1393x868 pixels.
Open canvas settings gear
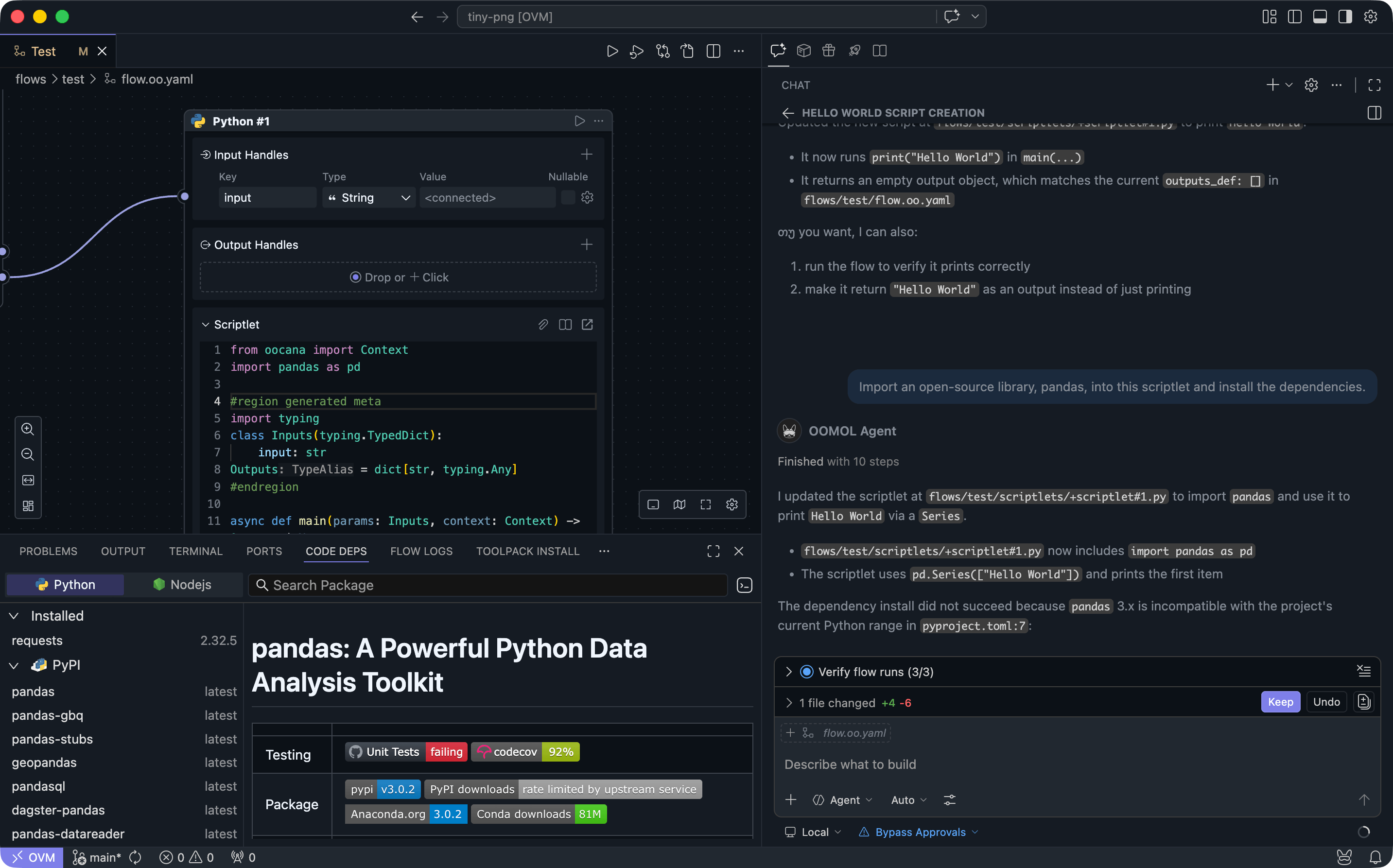[x=732, y=504]
